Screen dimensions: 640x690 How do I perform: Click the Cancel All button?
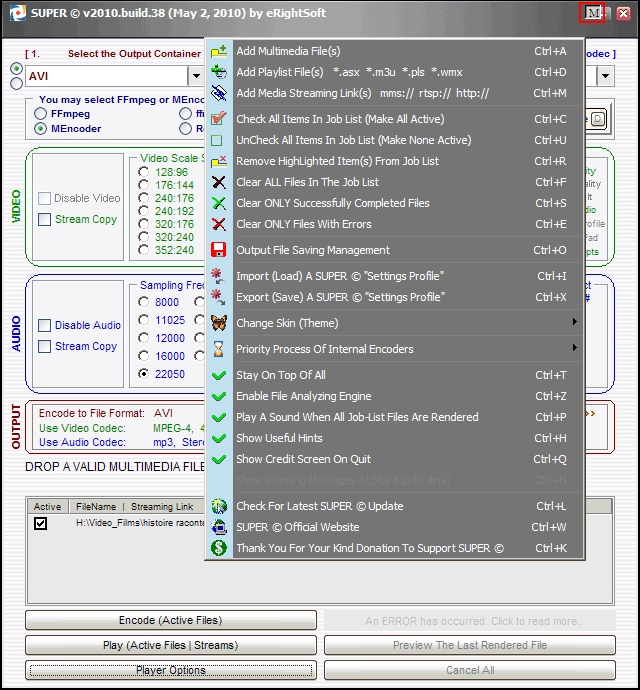point(470,671)
